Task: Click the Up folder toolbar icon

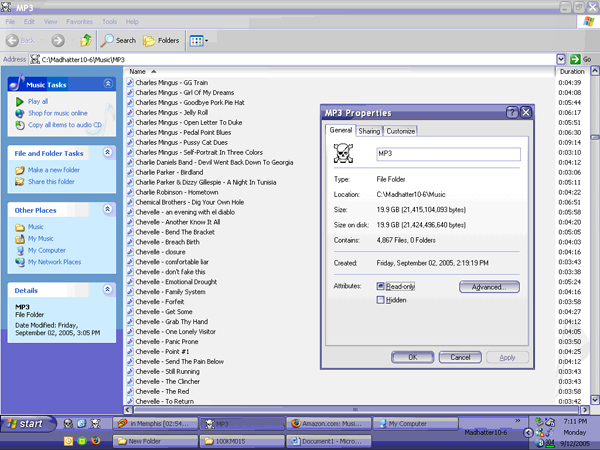Action: click(86, 41)
